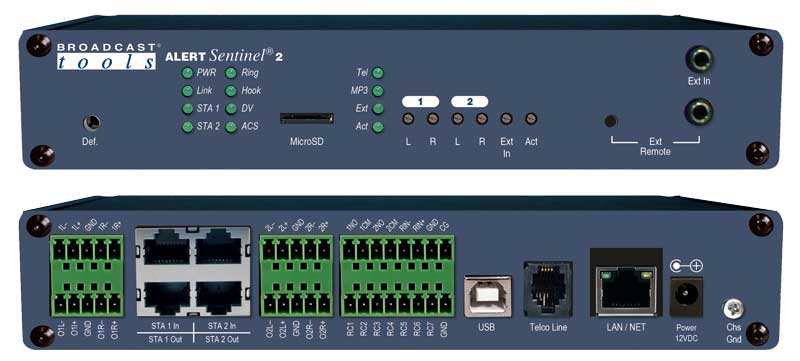Click the Tel indicator LED
The height and width of the screenshot is (361, 800).
[378, 73]
